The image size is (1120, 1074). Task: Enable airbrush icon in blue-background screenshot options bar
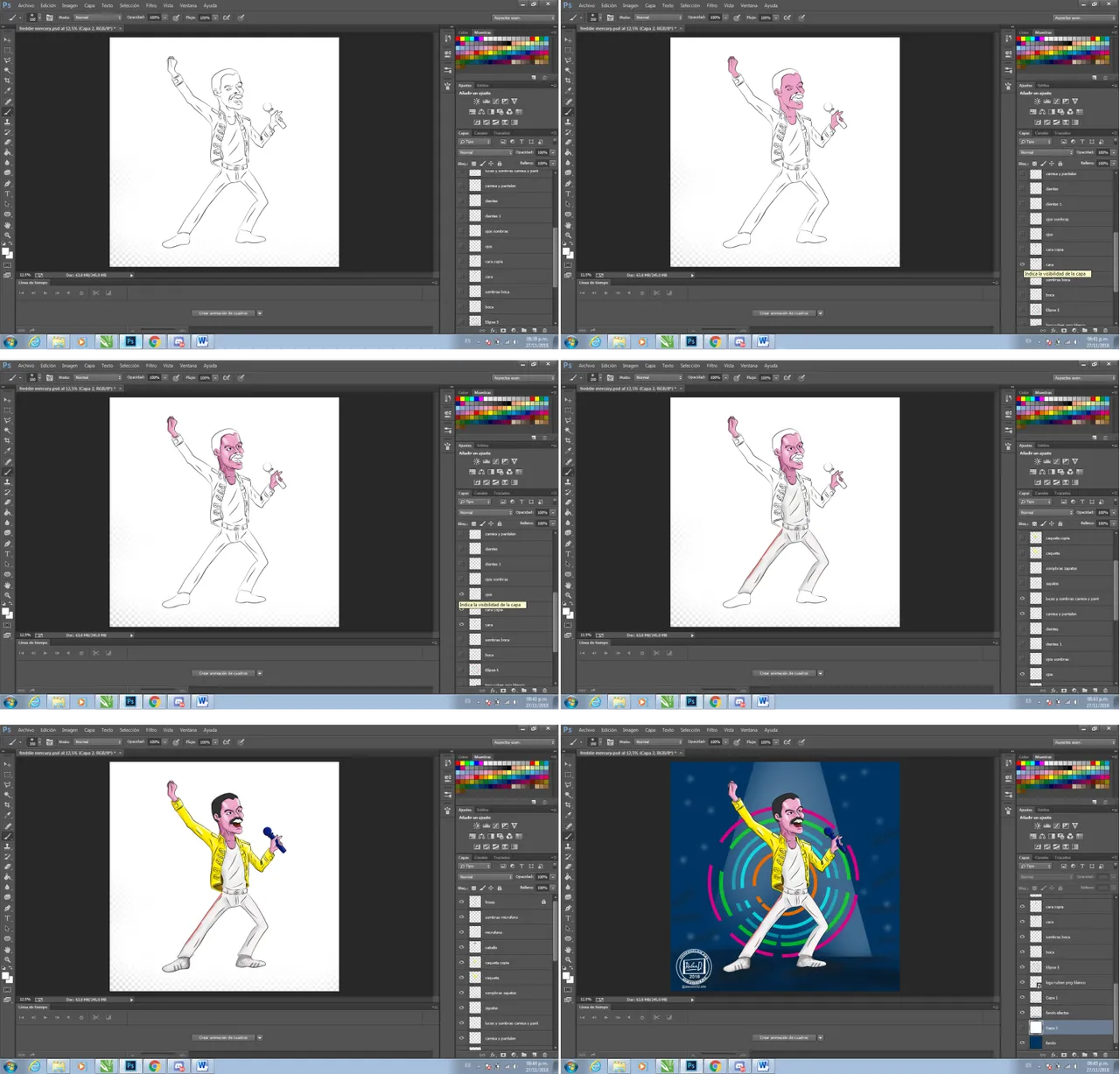(787, 742)
